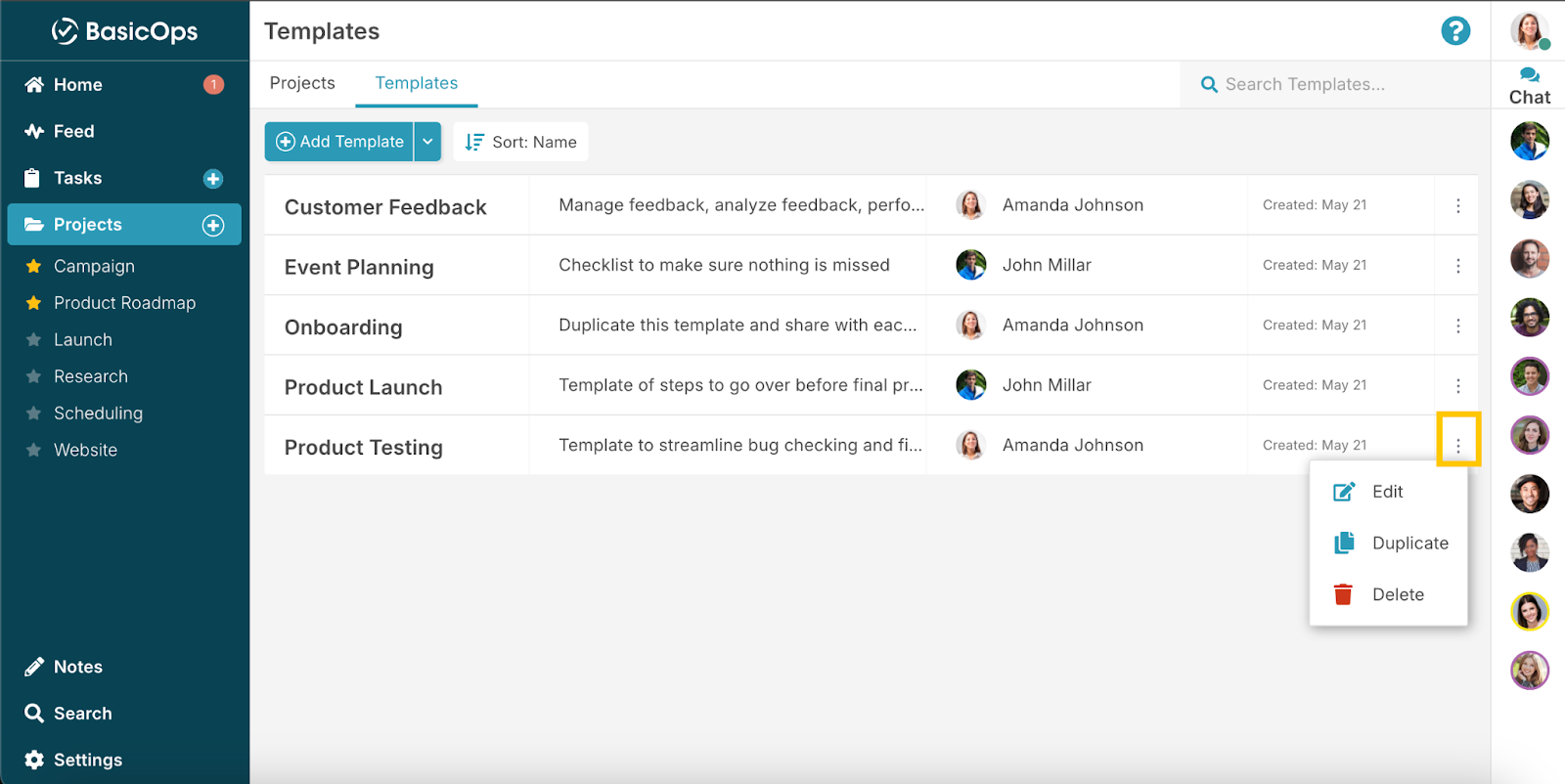1565x784 pixels.
Task: Open the Website project in sidebar
Action: [x=85, y=451]
